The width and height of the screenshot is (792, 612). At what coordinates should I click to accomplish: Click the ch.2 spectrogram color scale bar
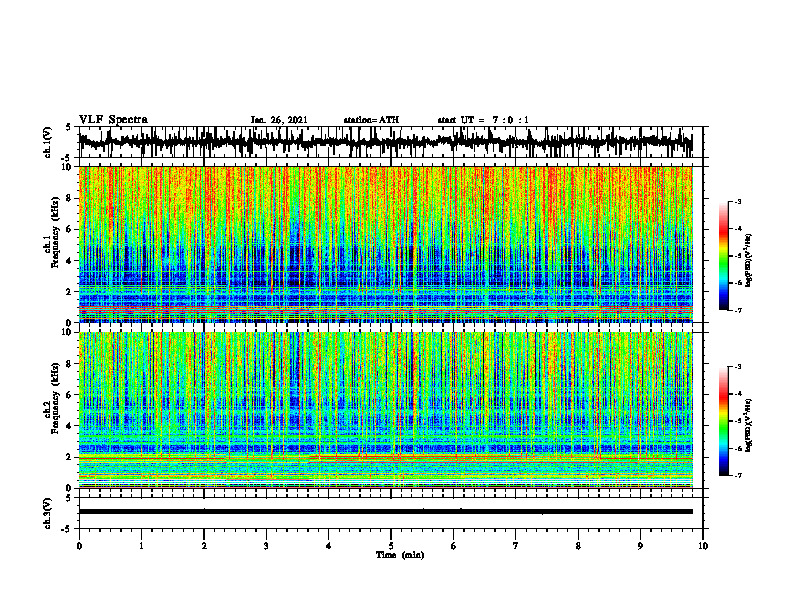[724, 421]
